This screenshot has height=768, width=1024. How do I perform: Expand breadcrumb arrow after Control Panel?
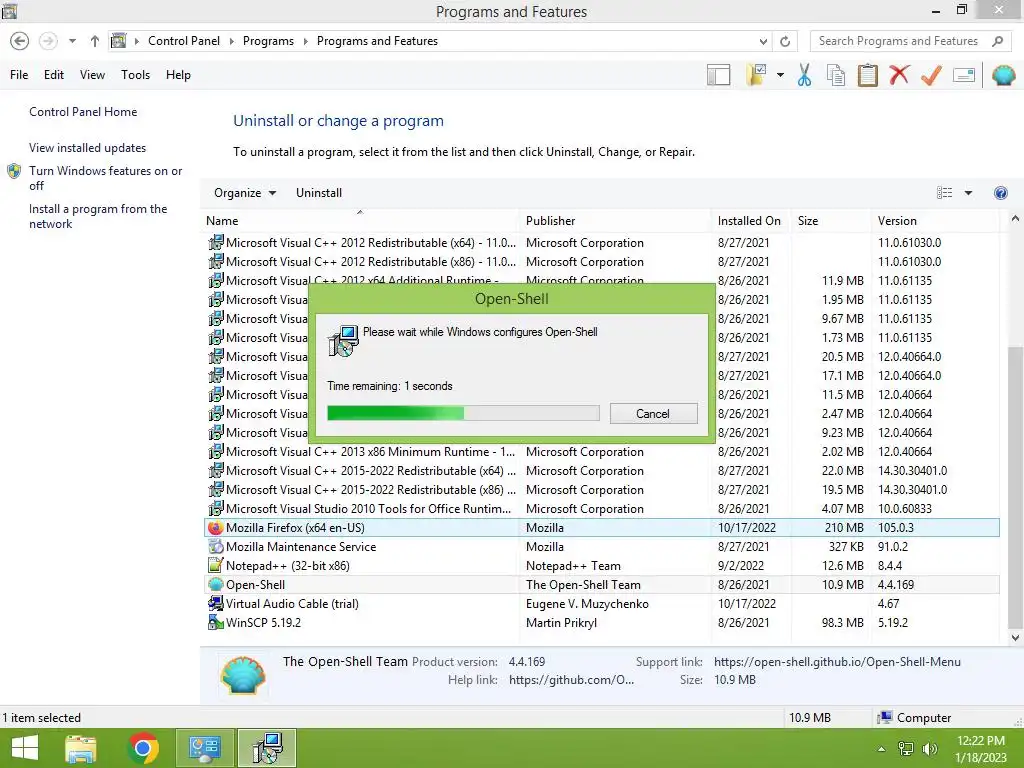tap(231, 41)
